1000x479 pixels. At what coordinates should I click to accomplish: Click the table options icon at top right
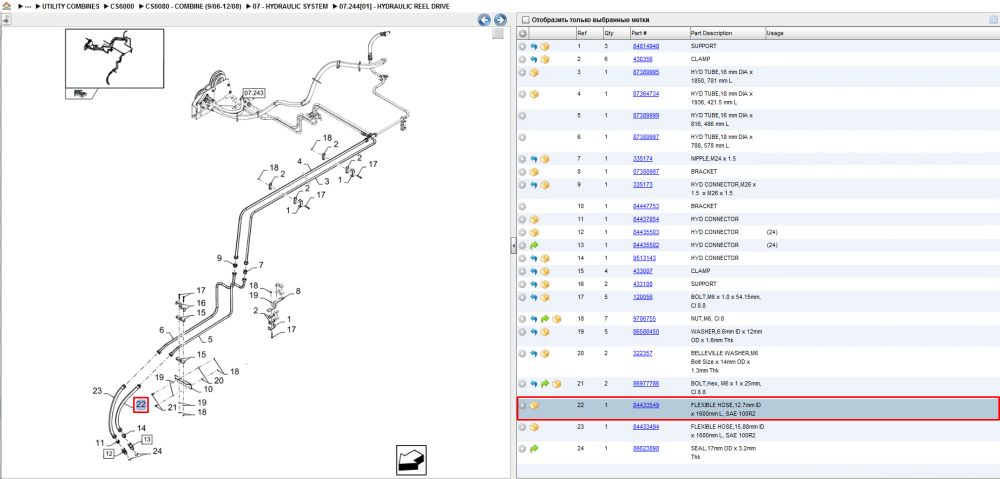(x=992, y=20)
